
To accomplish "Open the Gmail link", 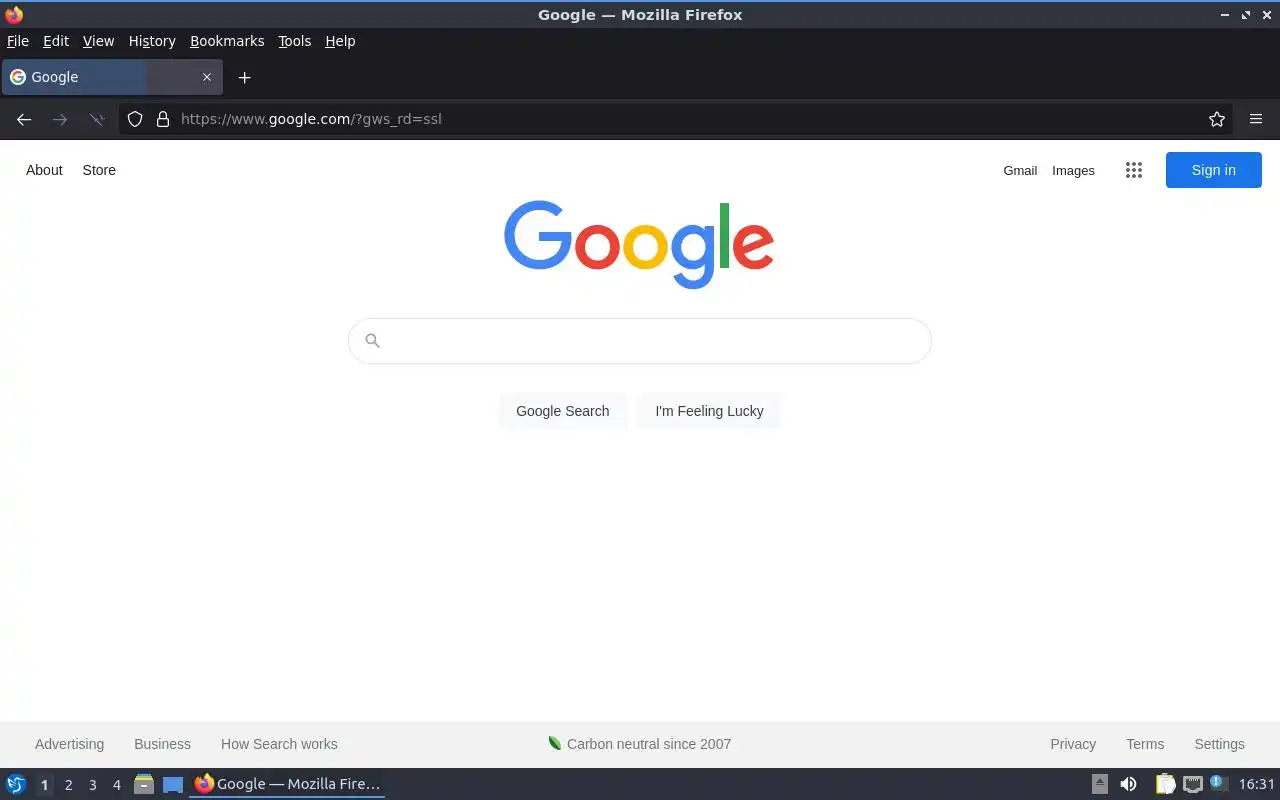I will (x=1020, y=170).
